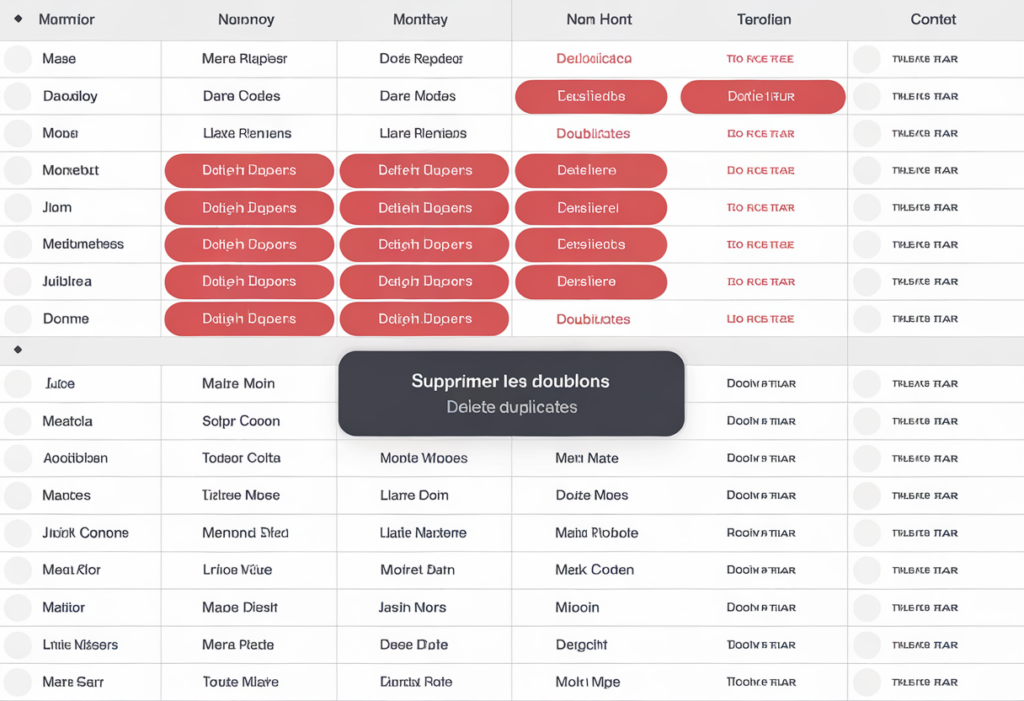Click the Nom Hont column header
The image size is (1024, 701).
(x=598, y=19)
